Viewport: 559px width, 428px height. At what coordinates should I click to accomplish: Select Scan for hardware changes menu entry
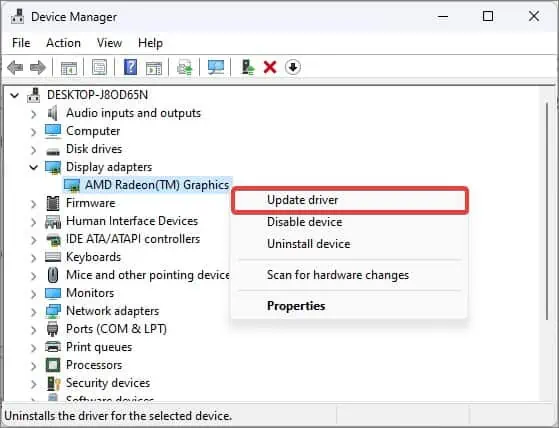349,275
